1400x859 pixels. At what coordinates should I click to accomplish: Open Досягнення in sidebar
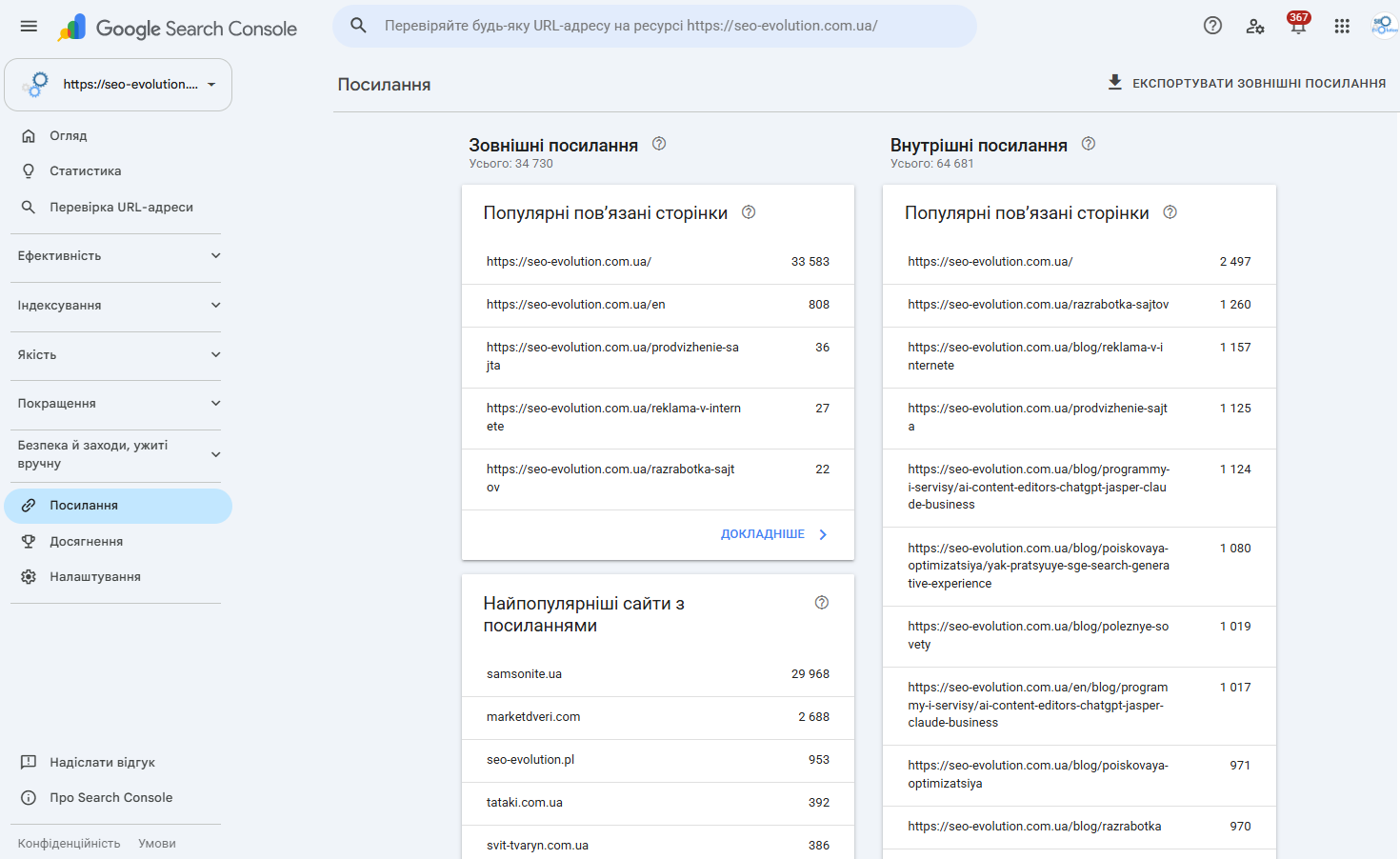118,541
